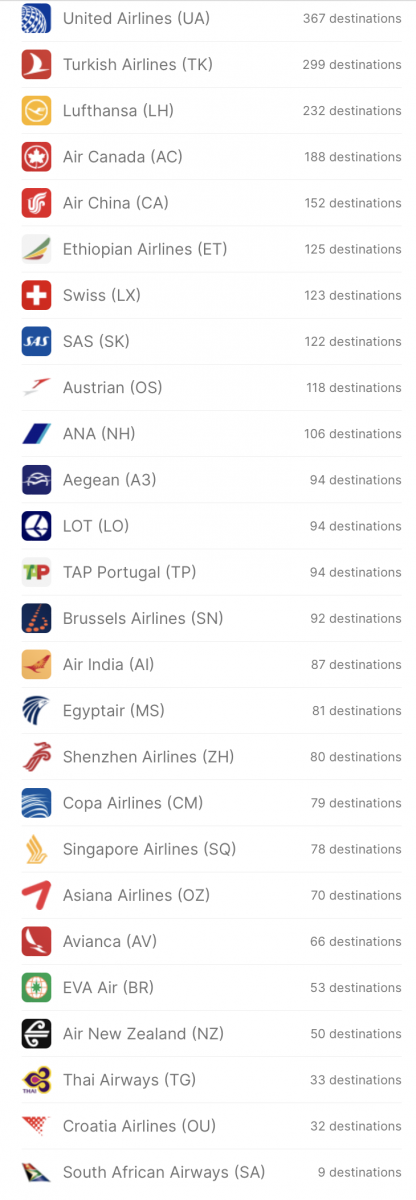This screenshot has height=1200, width=416.
Task: Click the TAP Portugal logo icon
Action: (x=37, y=572)
